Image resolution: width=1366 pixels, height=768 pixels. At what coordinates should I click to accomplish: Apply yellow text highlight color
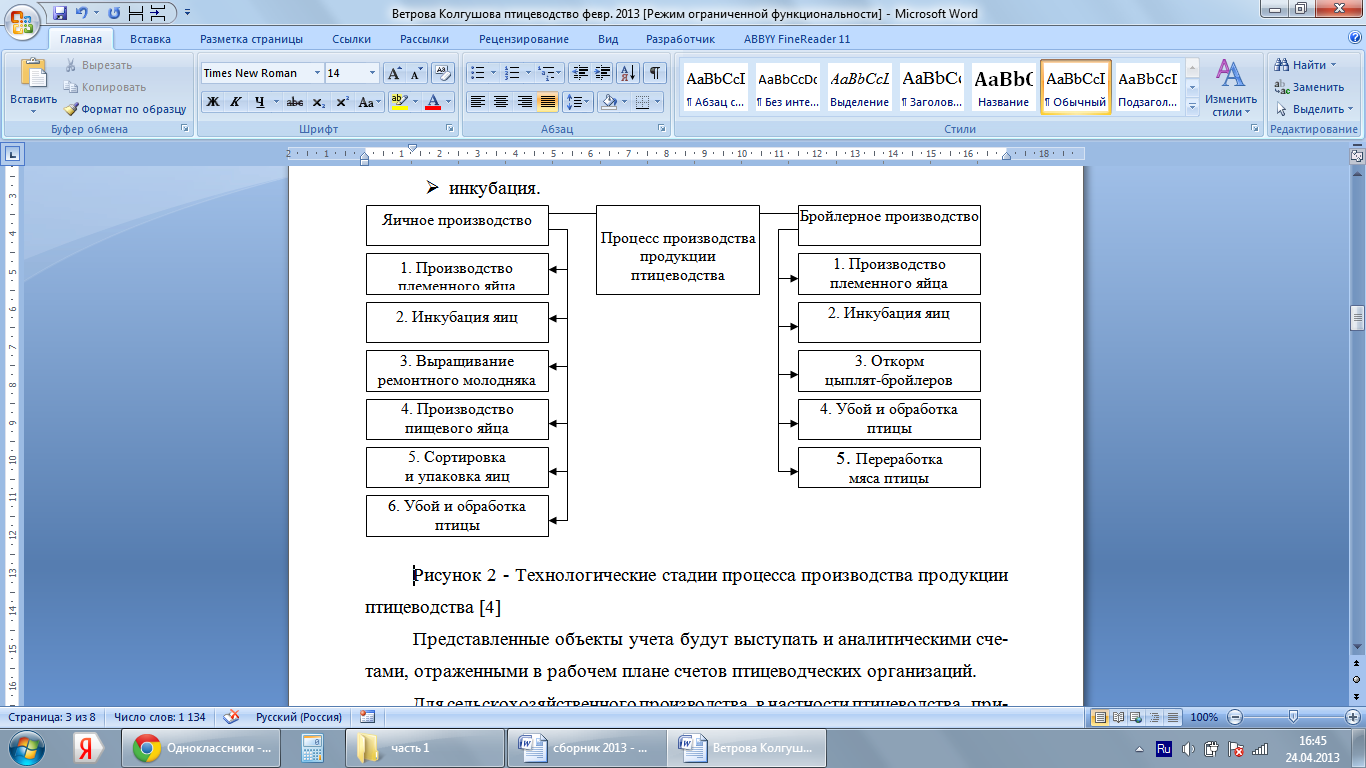coord(398,102)
